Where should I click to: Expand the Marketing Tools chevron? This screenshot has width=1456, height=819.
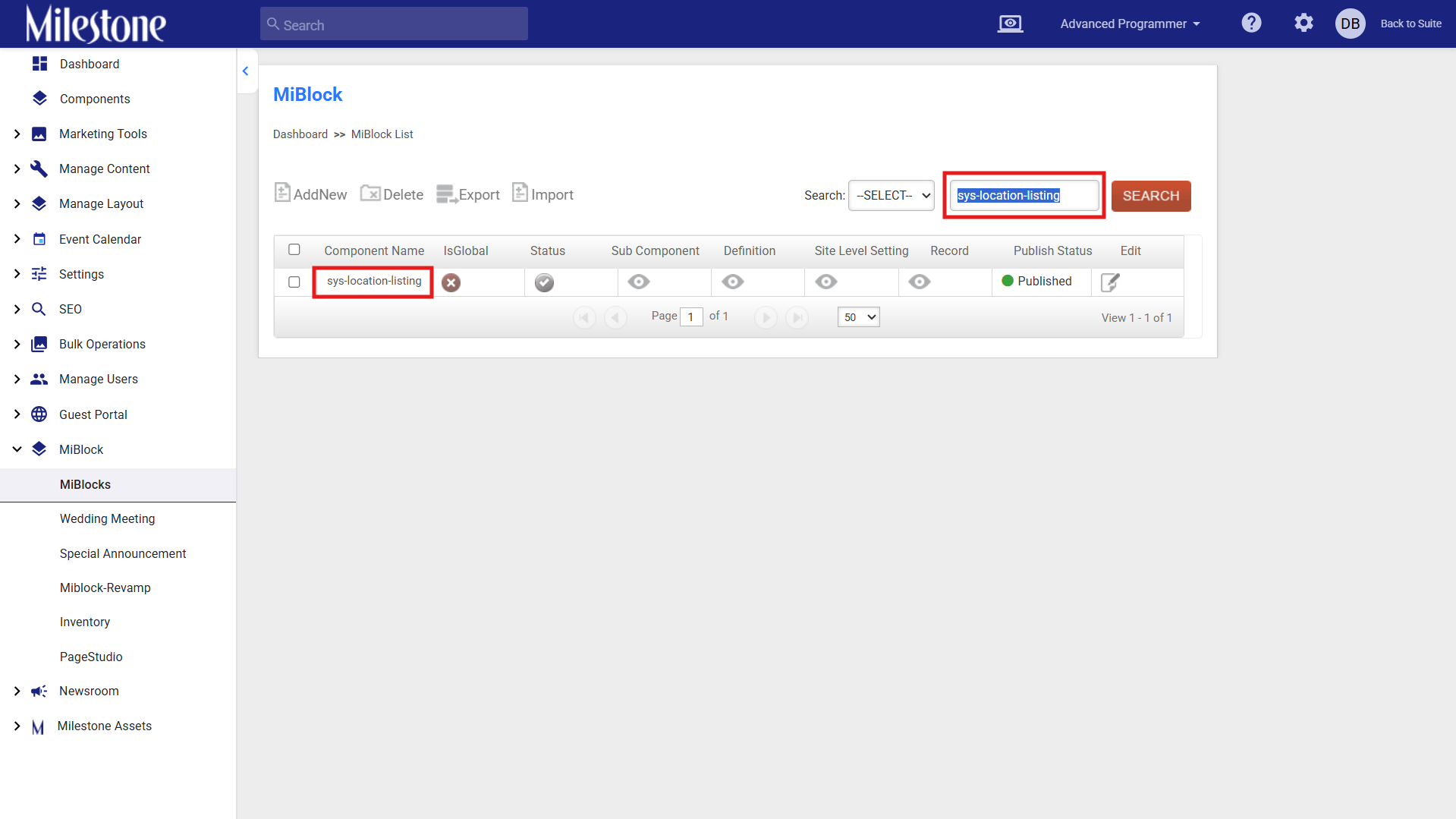point(17,134)
